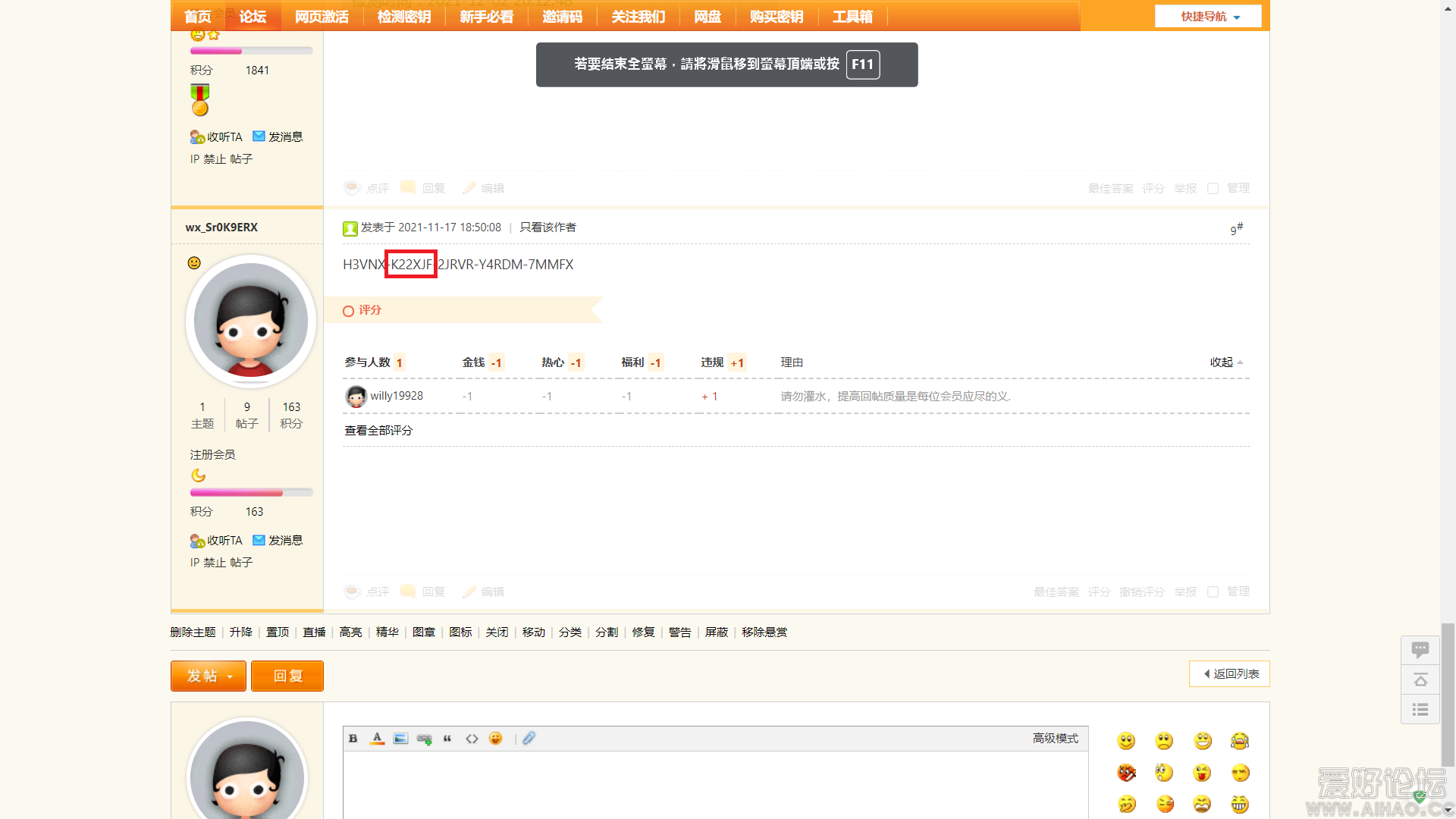Open the 快捷导航 quick navigation dropdown
The image size is (1456, 819).
point(1209,17)
